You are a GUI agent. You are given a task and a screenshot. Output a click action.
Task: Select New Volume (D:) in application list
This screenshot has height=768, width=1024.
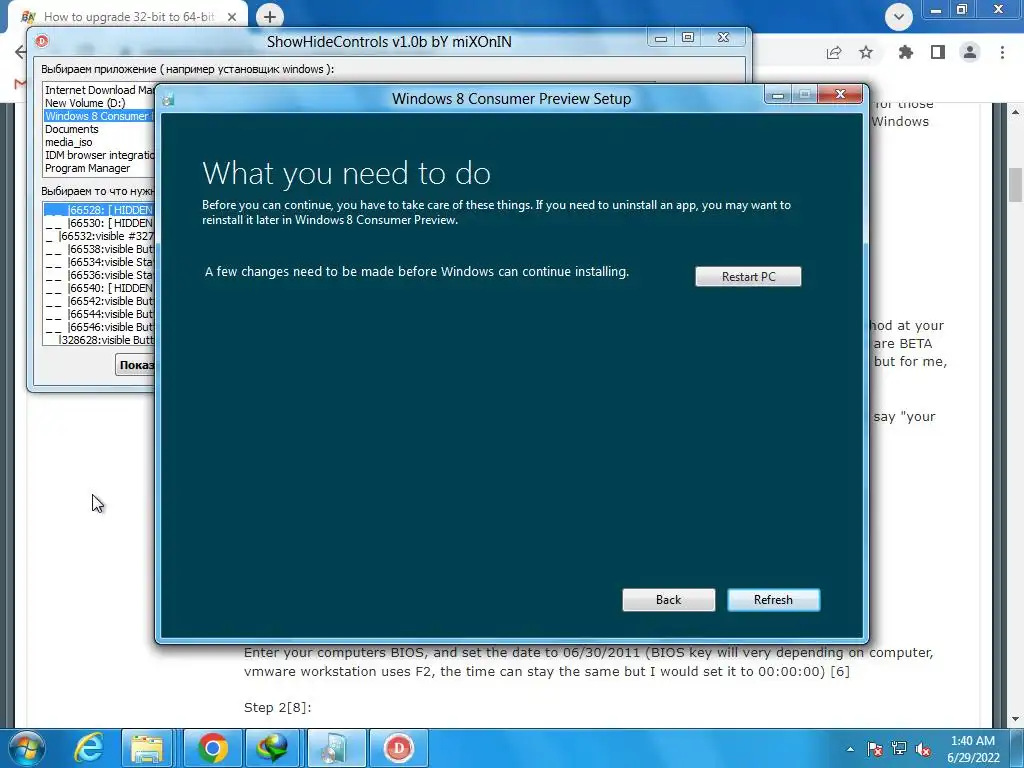99,103
